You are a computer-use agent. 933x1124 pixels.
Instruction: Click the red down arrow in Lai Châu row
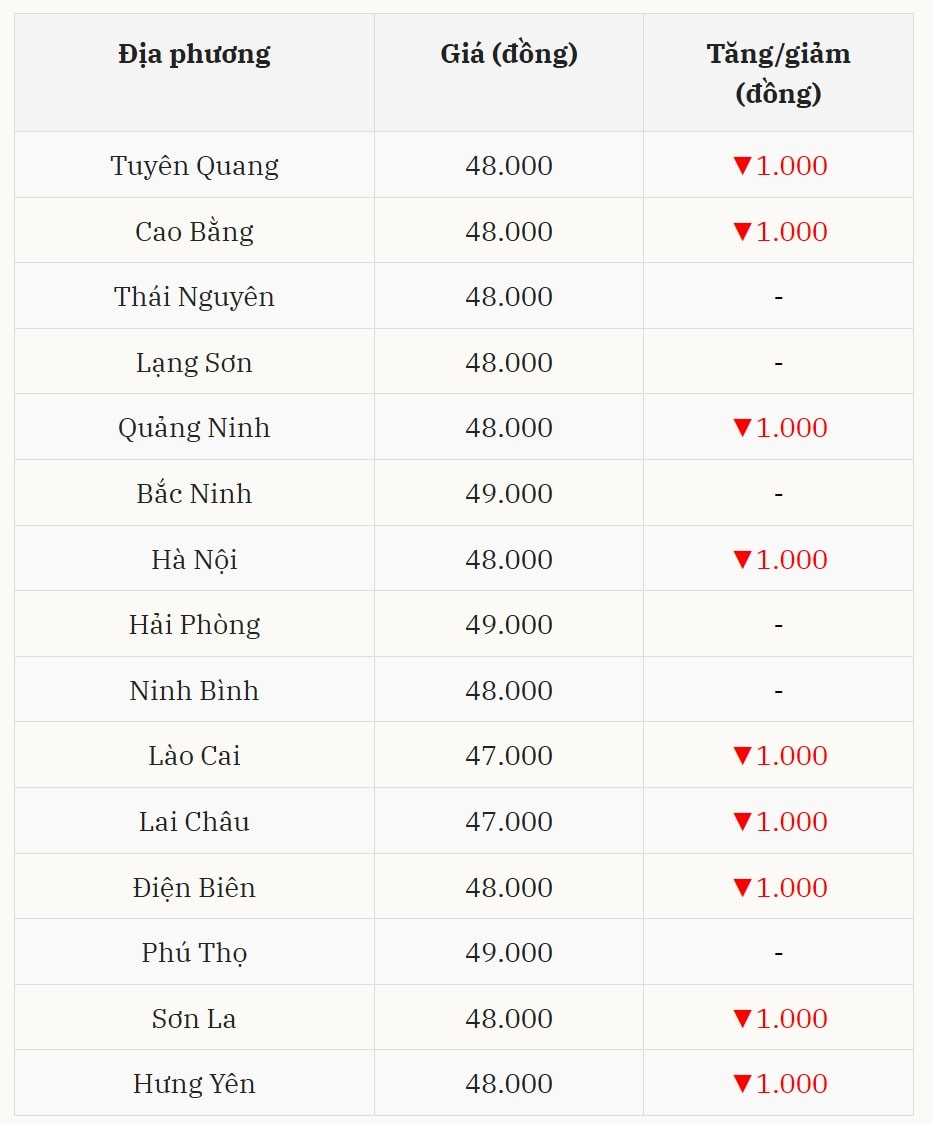pos(742,822)
